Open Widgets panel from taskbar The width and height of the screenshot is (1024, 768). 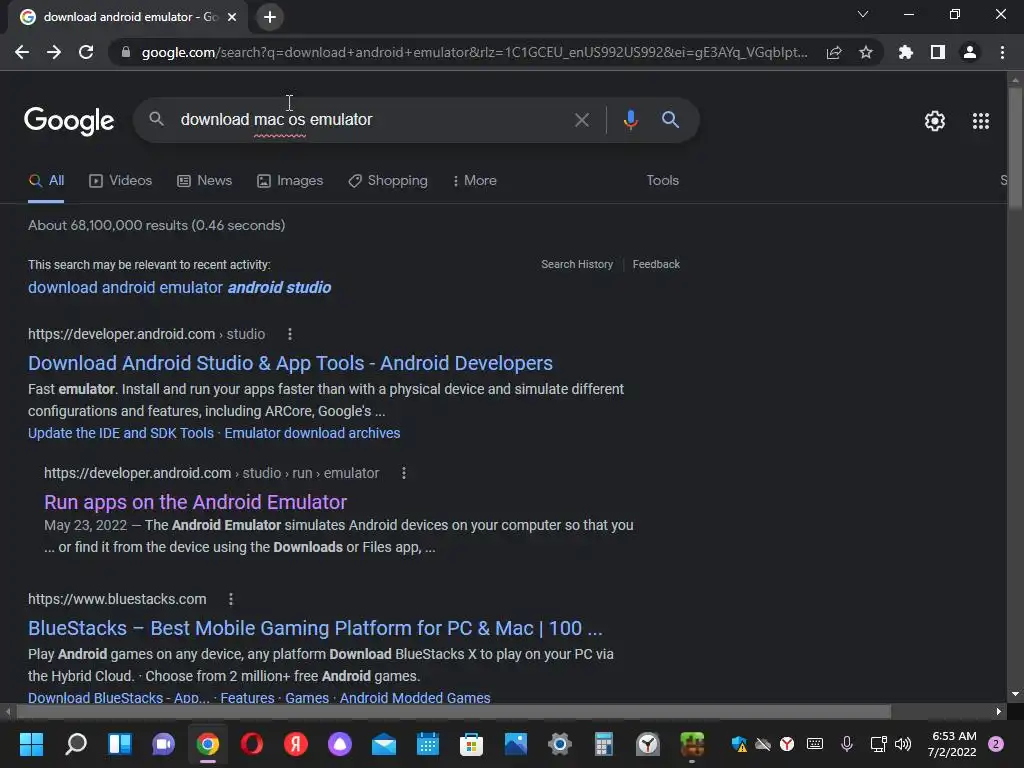[120, 744]
